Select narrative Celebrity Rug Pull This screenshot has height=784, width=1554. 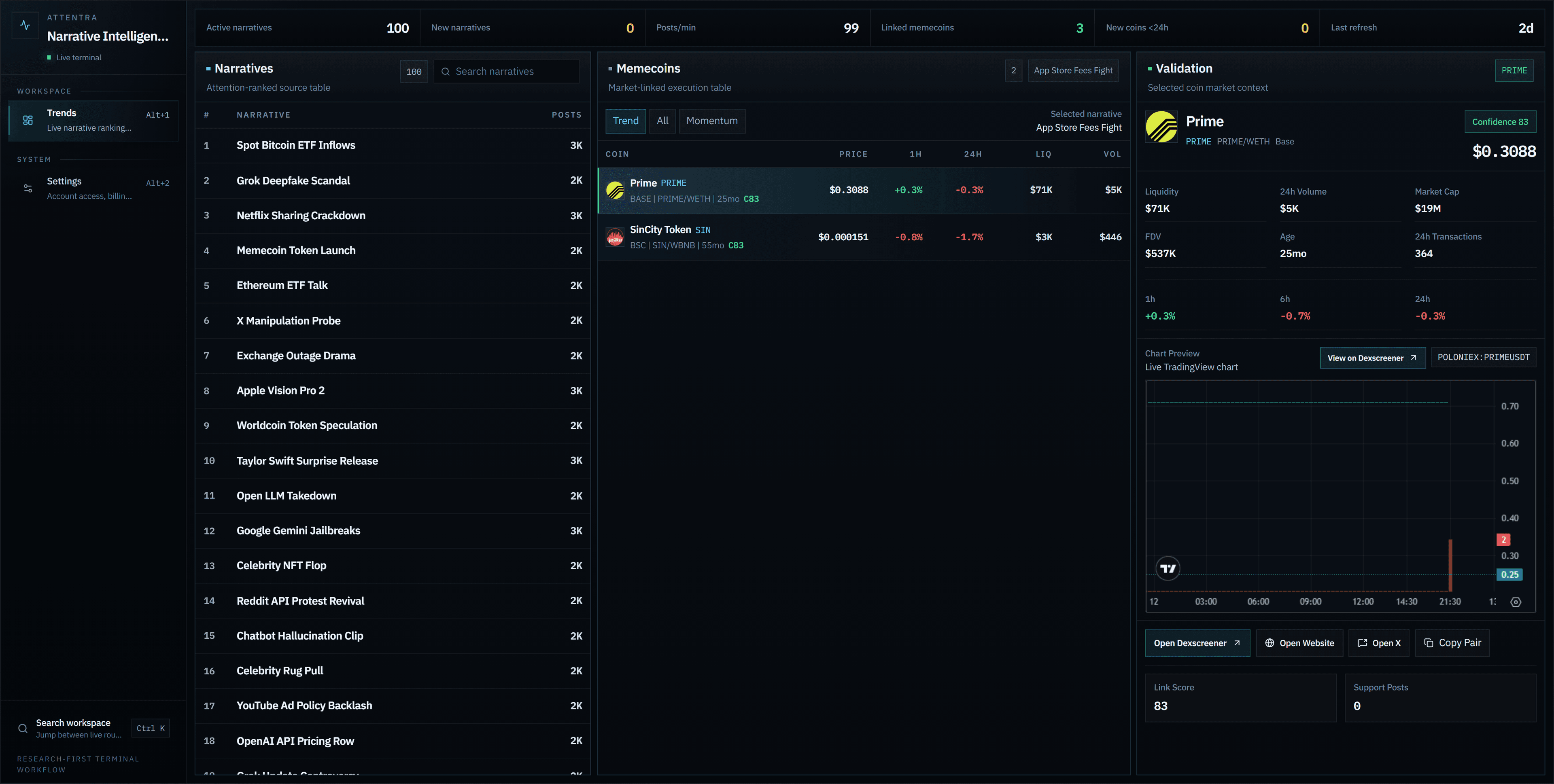click(393, 671)
